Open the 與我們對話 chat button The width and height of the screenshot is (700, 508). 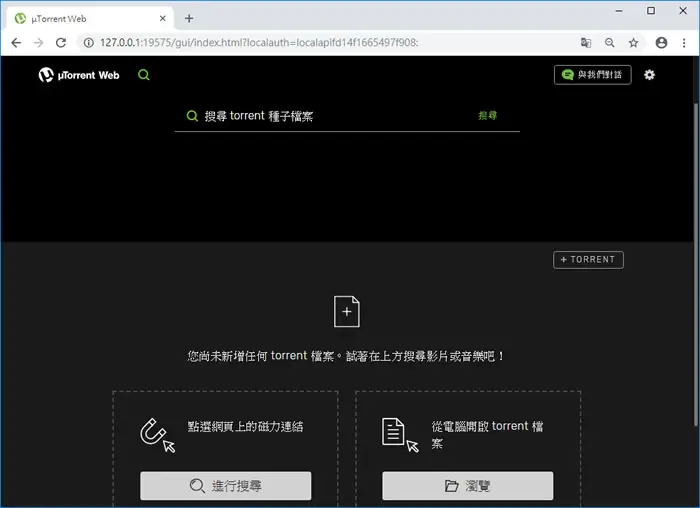coord(592,75)
